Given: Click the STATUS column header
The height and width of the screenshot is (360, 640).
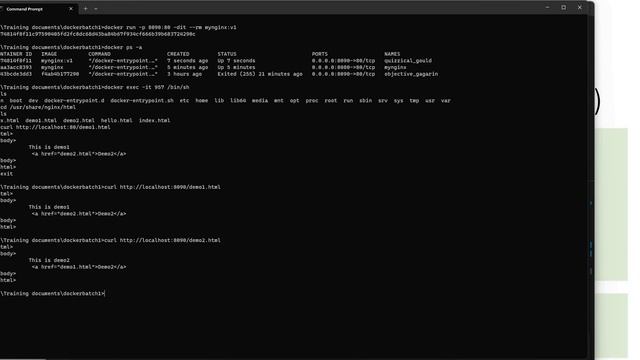Looking at the screenshot, I should pos(227,54).
